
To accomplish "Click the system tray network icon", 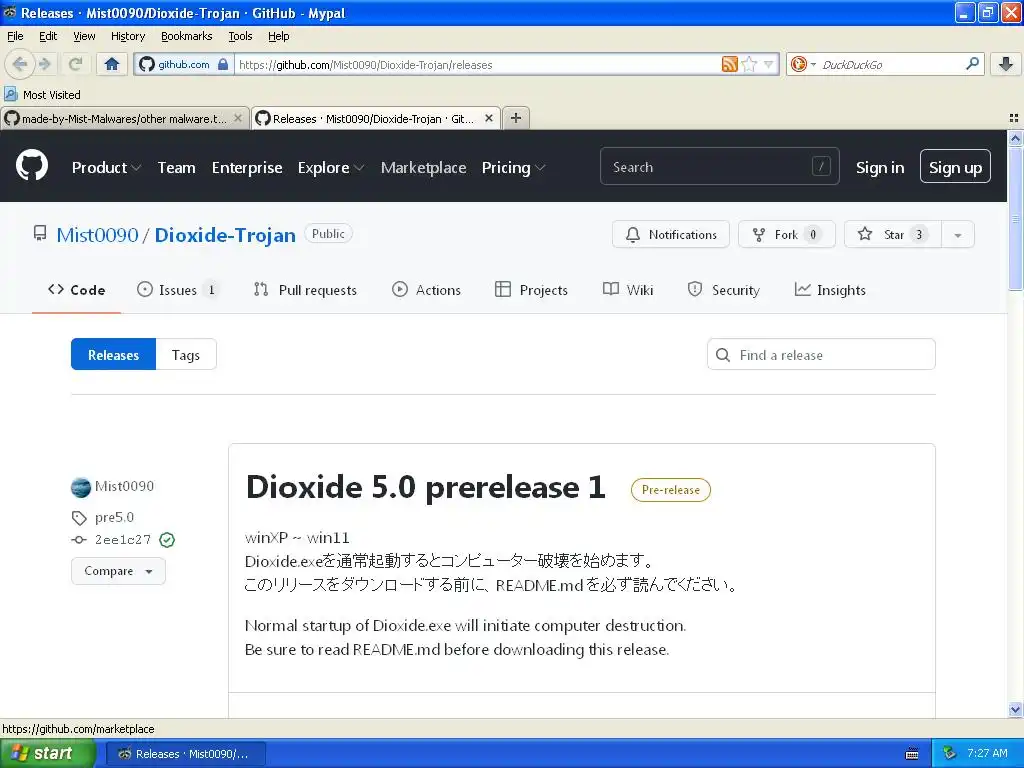I will pyautogui.click(x=950, y=753).
